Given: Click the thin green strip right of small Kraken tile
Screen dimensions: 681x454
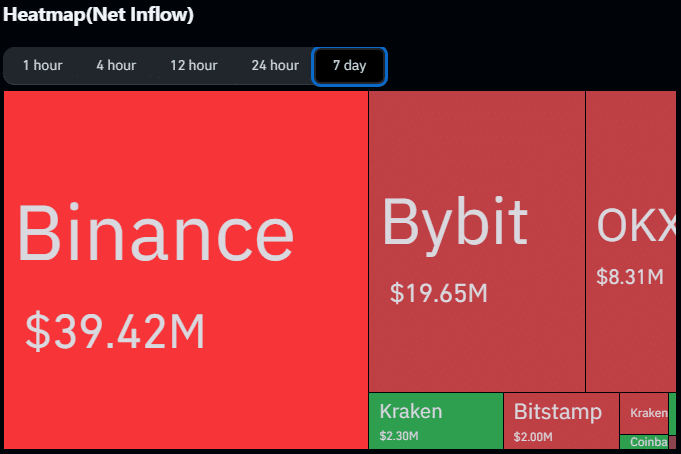Looking at the screenshot, I should pyautogui.click(x=673, y=413).
